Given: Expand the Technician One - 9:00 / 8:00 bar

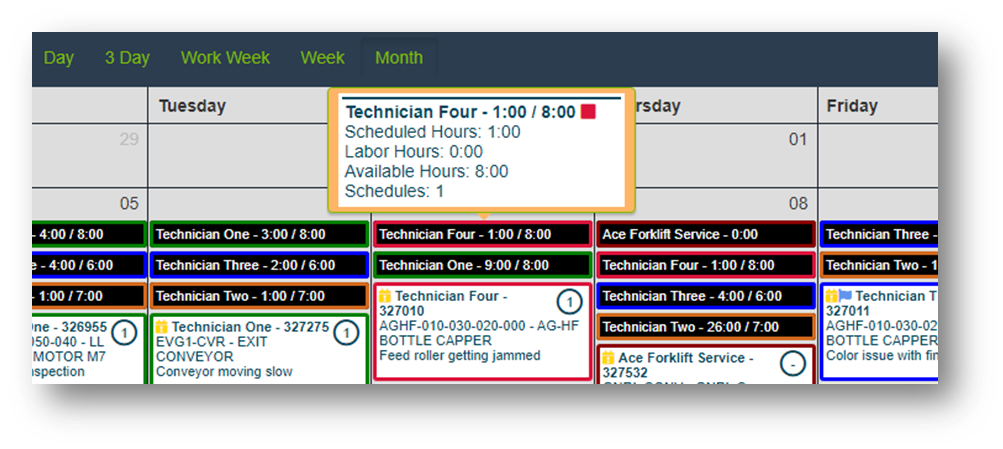Looking at the screenshot, I should [x=482, y=265].
